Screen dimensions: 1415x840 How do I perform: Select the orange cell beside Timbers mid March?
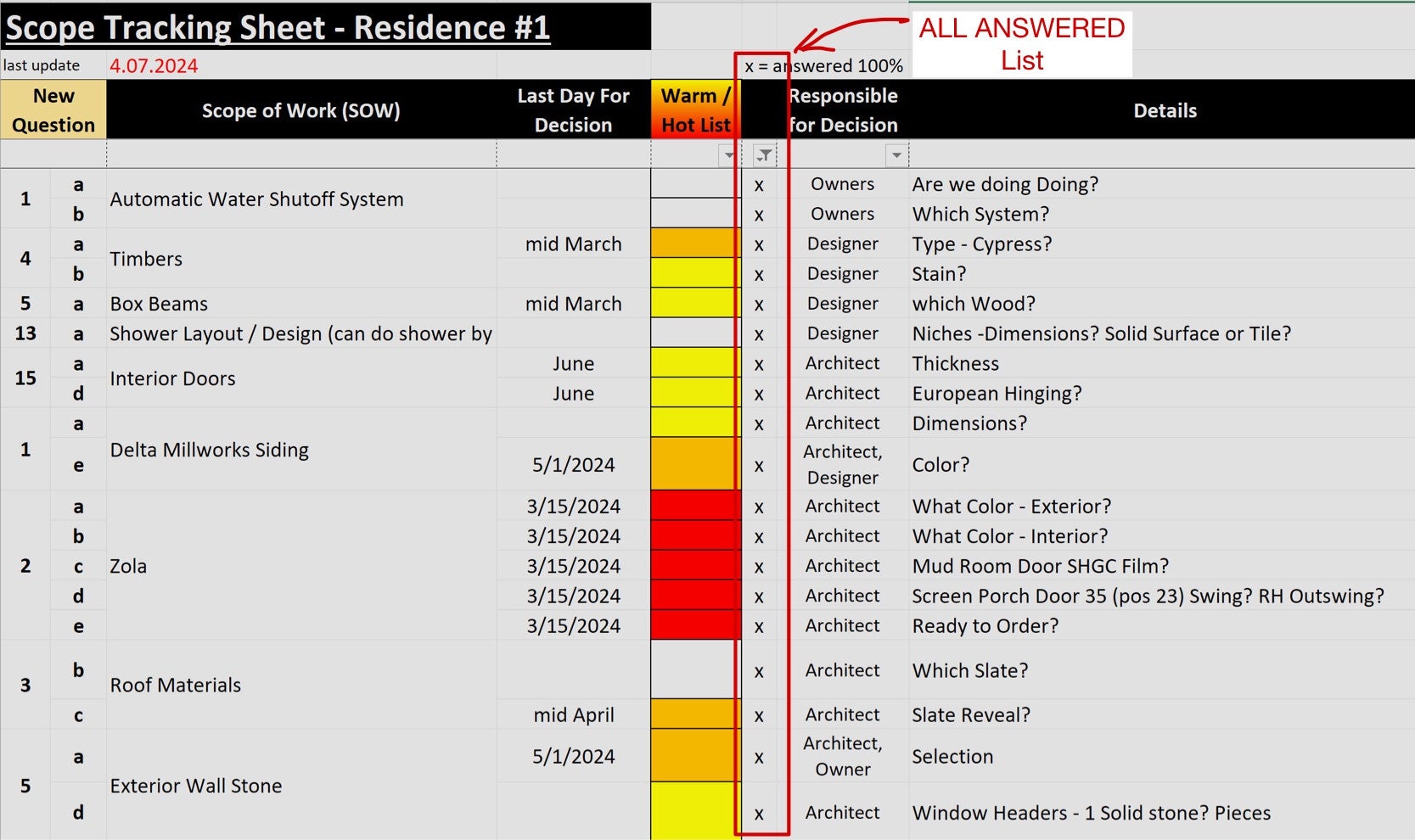693,244
